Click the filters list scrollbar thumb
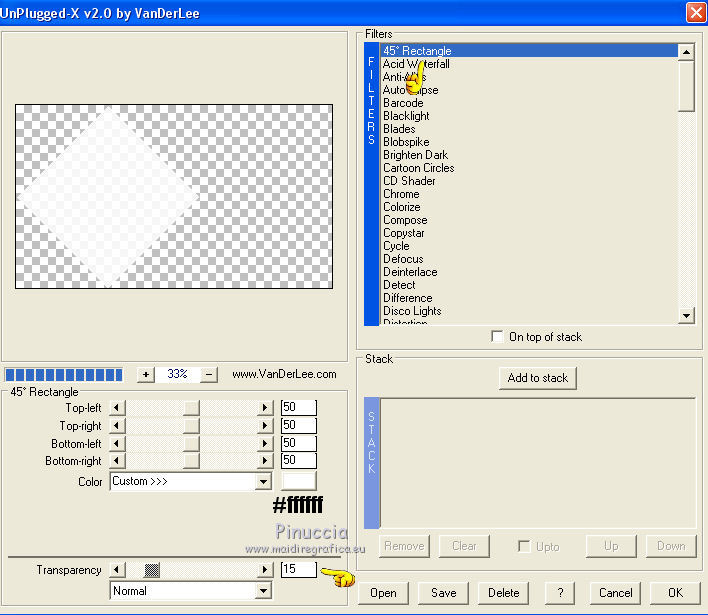The image size is (708, 615). pos(686,86)
